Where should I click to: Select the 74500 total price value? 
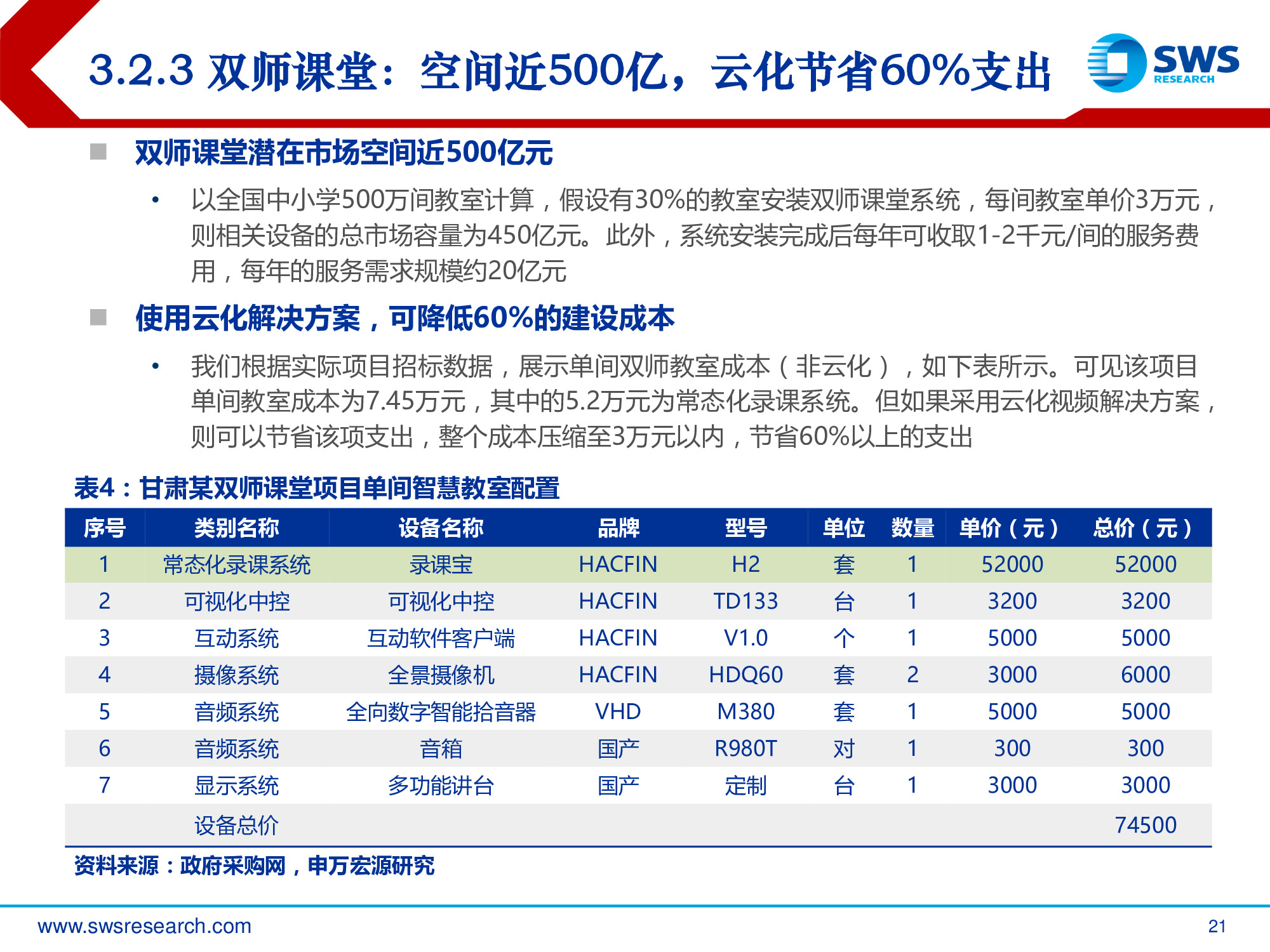[x=1153, y=825]
